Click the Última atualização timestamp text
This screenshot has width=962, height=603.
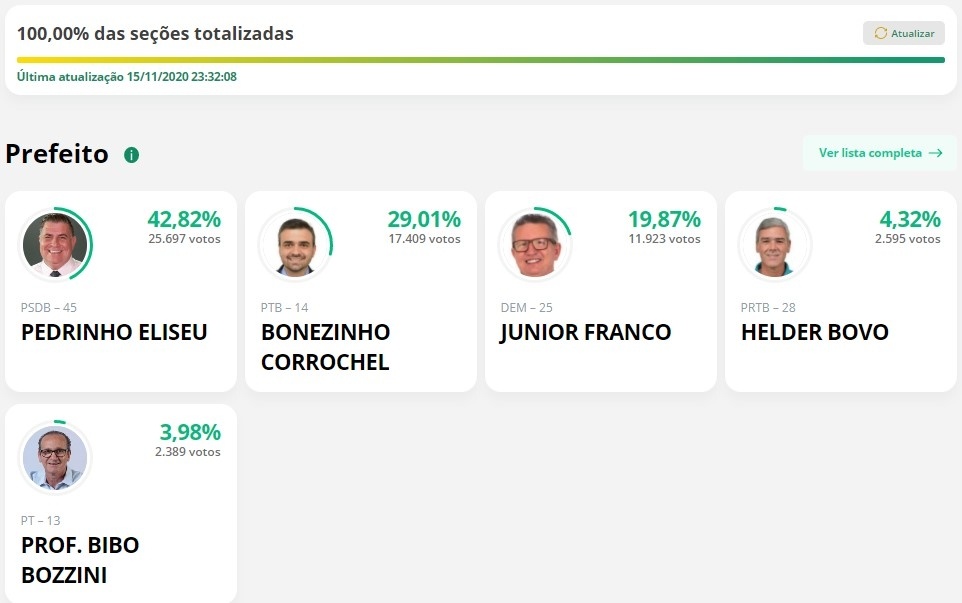coord(126,77)
